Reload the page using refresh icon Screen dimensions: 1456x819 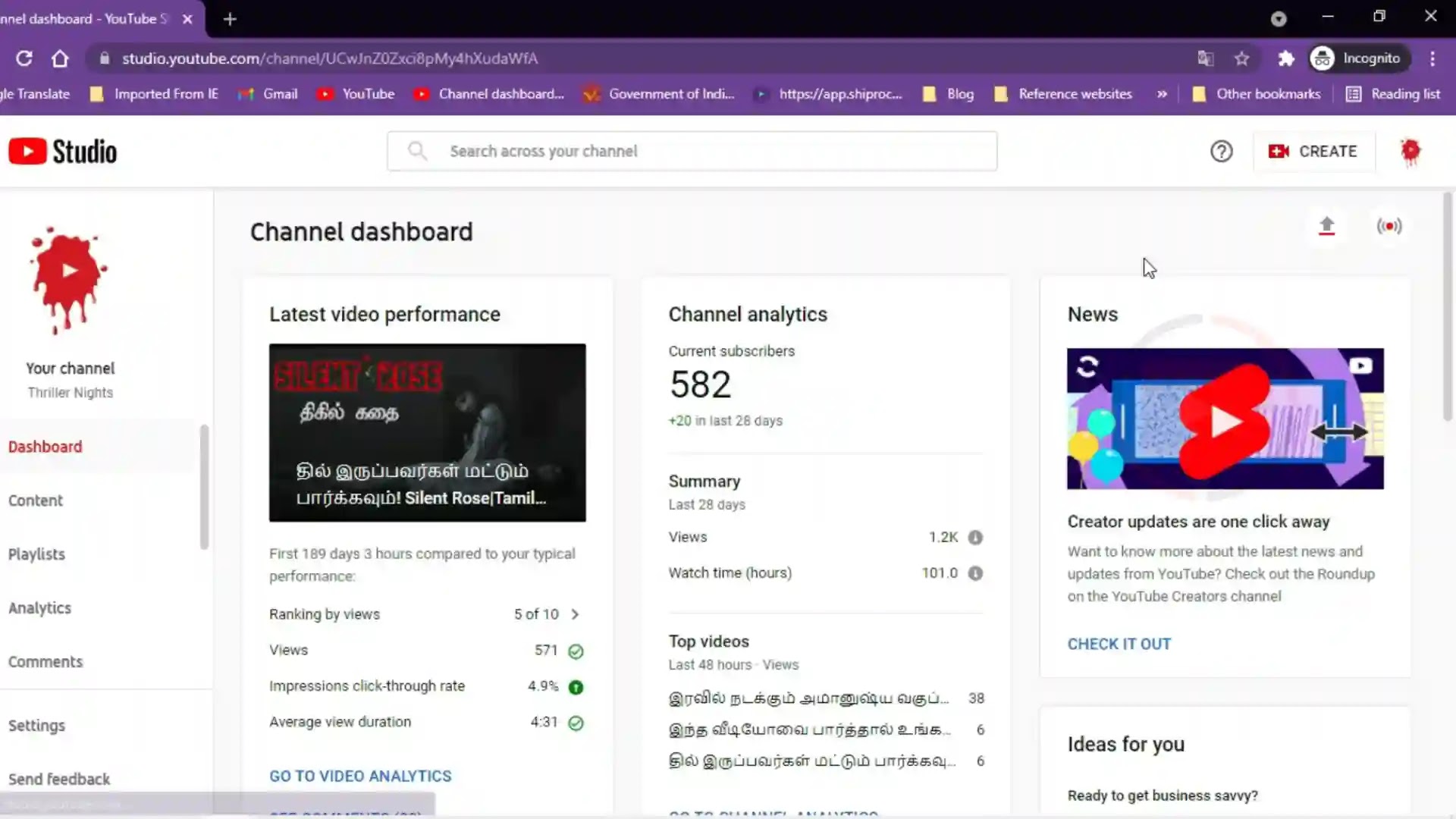pos(24,58)
